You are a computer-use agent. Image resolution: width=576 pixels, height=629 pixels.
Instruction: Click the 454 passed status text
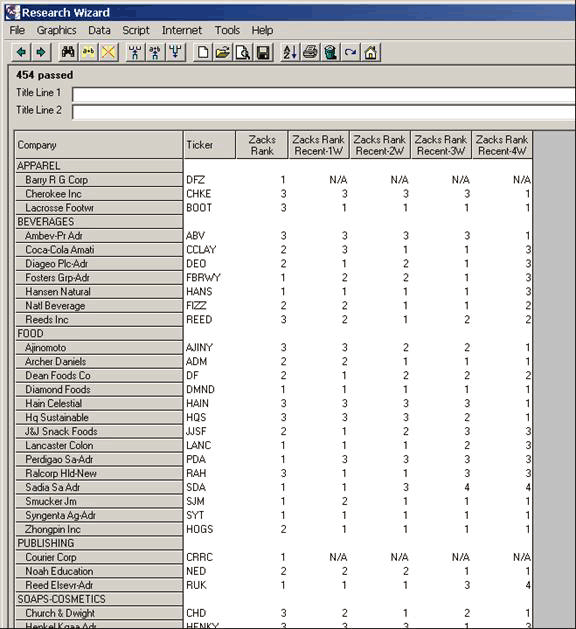pos(45,75)
